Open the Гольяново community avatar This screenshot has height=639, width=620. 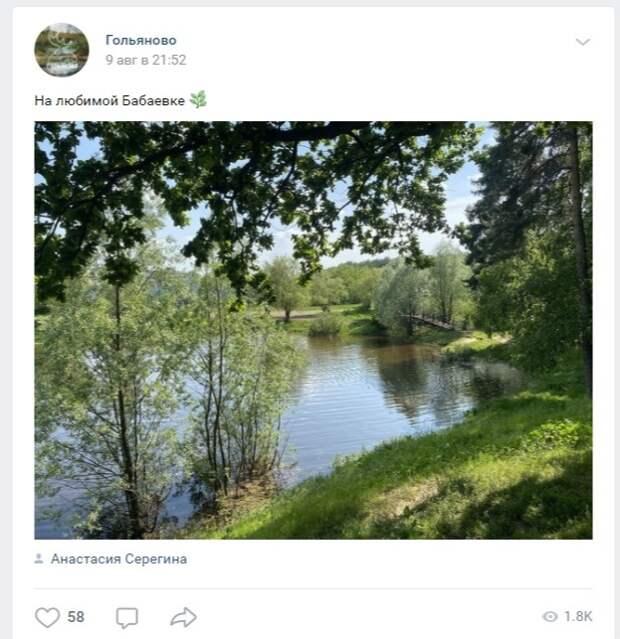[x=62, y=50]
